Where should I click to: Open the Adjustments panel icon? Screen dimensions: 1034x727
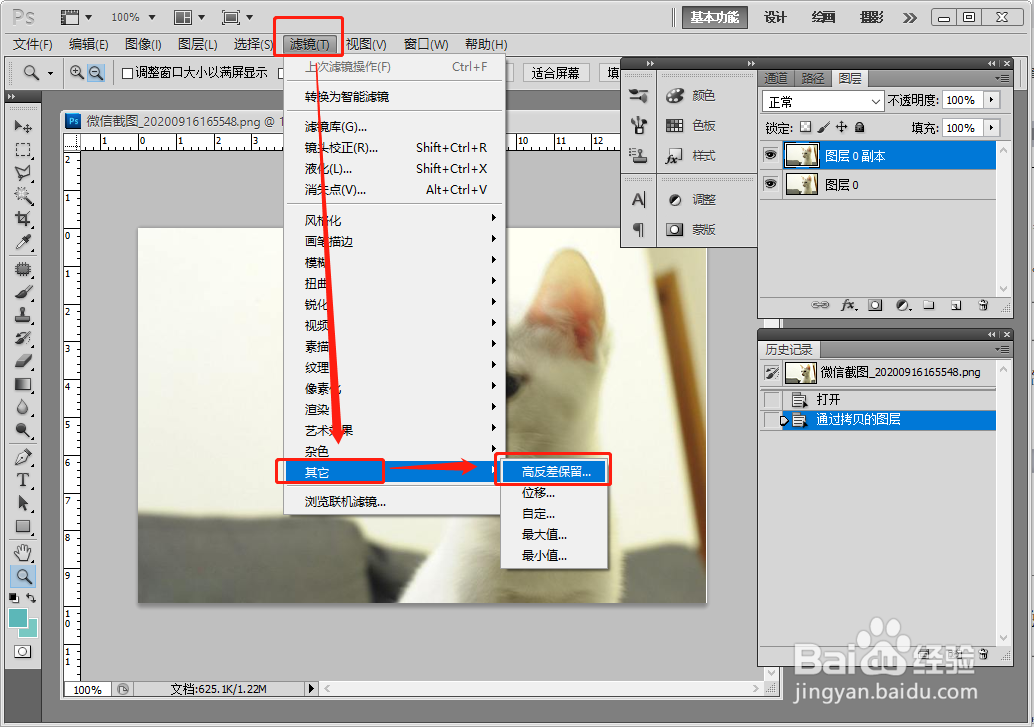click(x=675, y=200)
